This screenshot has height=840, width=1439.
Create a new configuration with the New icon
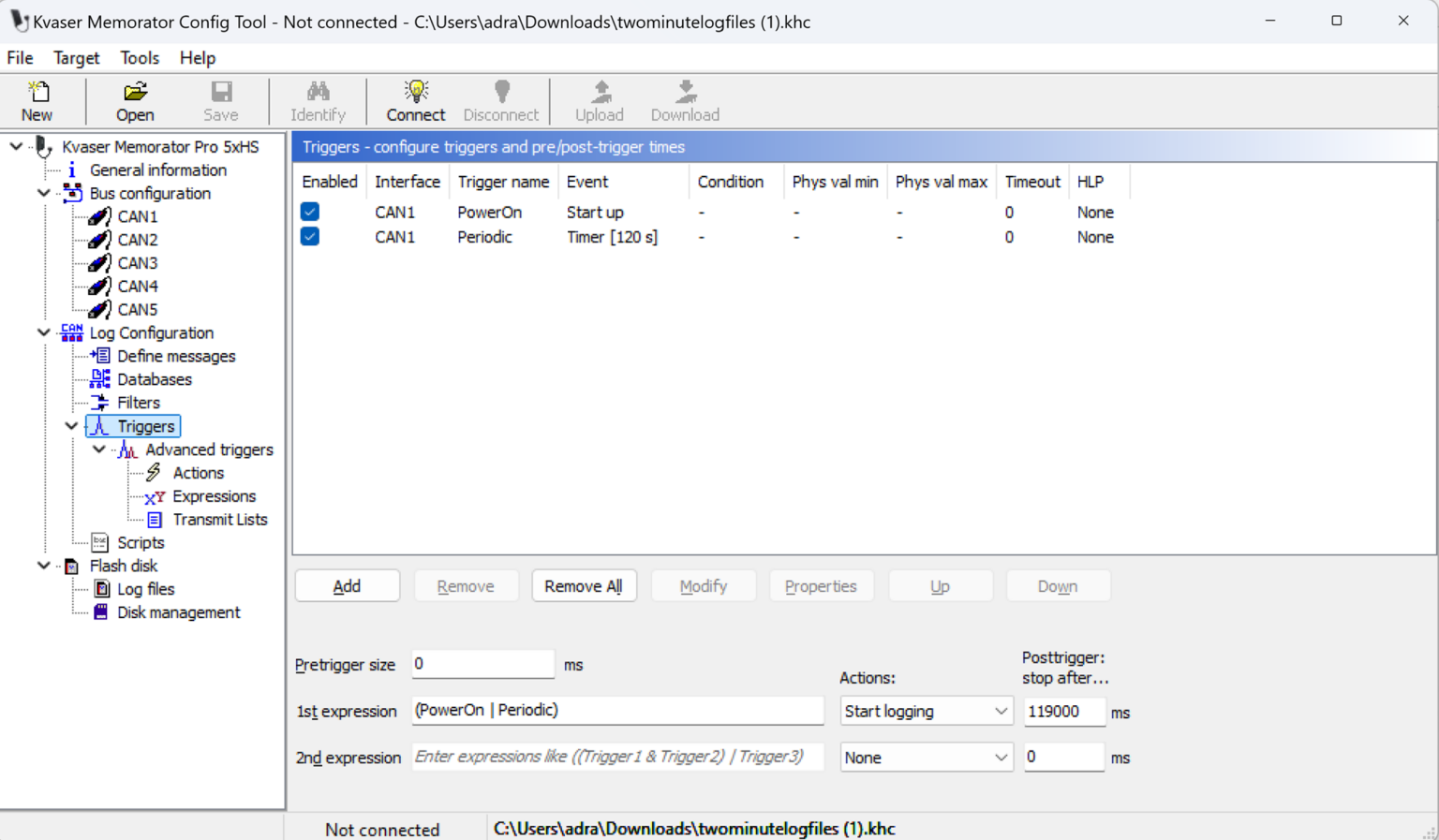37,100
